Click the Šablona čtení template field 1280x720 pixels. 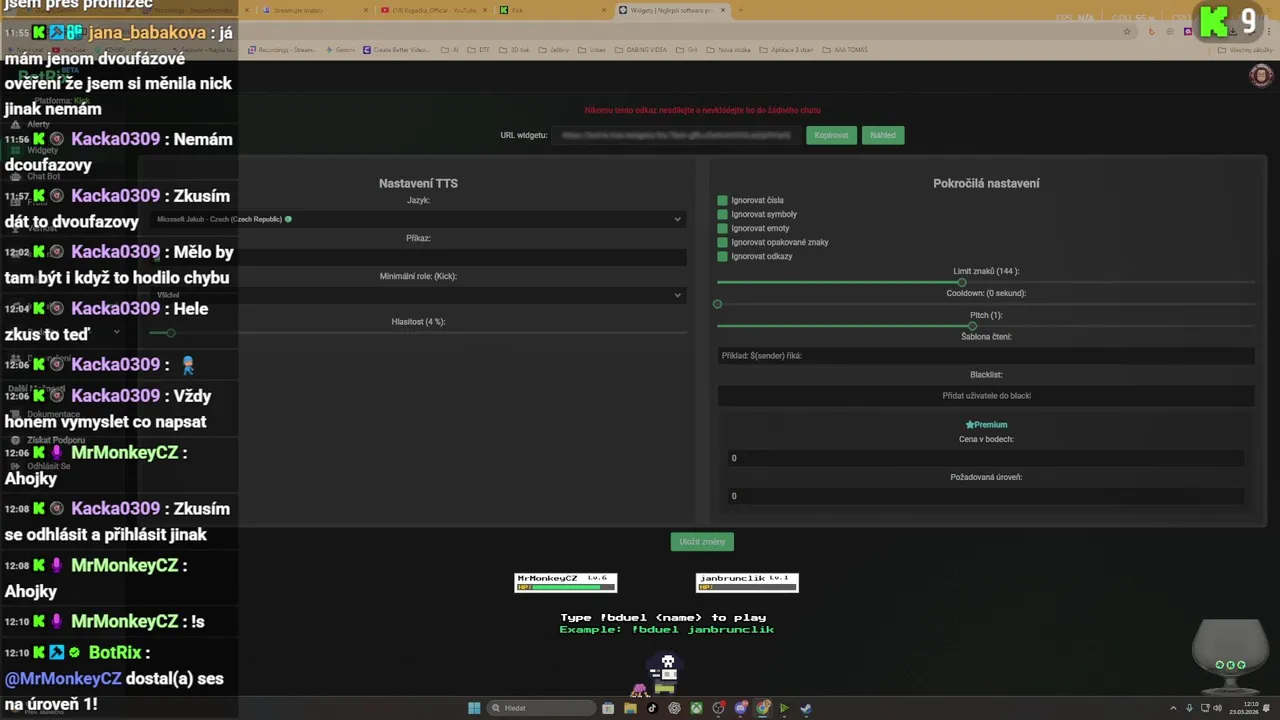(986, 356)
